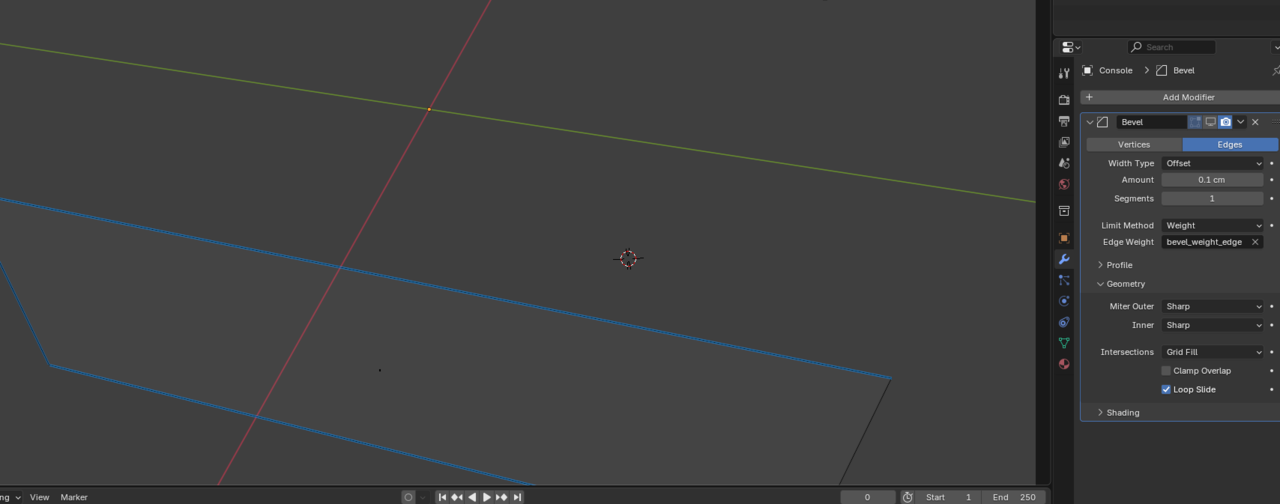Screen dimensions: 1280x504
Task: Jump to next keyframe
Action: 502,497
